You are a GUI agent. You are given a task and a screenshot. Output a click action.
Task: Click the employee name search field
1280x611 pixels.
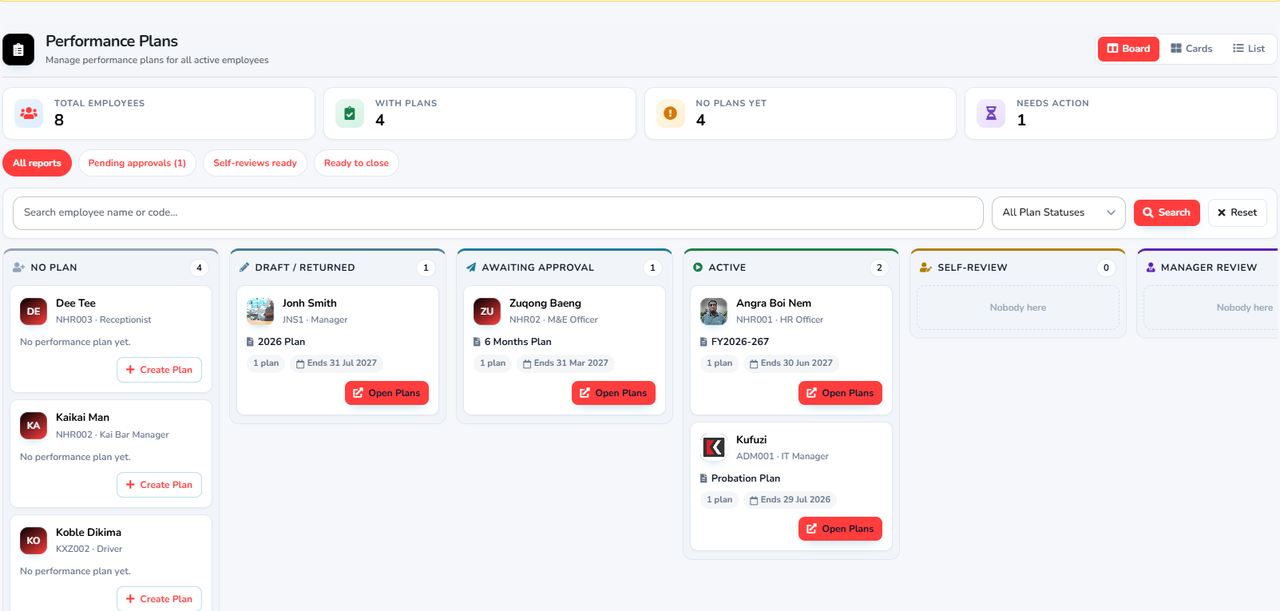498,213
